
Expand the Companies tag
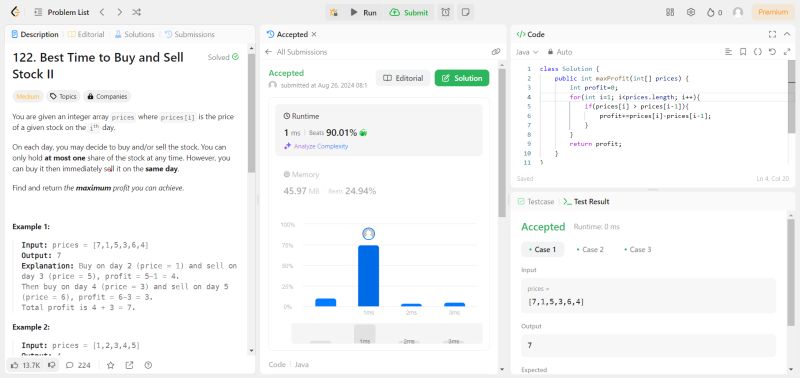tap(107, 96)
